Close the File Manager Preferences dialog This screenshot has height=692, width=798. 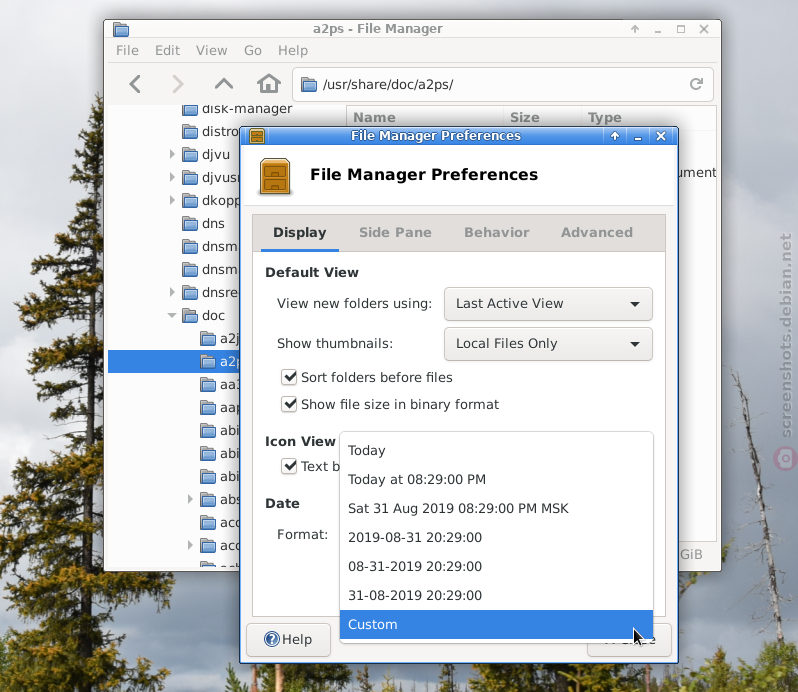[x=661, y=136]
